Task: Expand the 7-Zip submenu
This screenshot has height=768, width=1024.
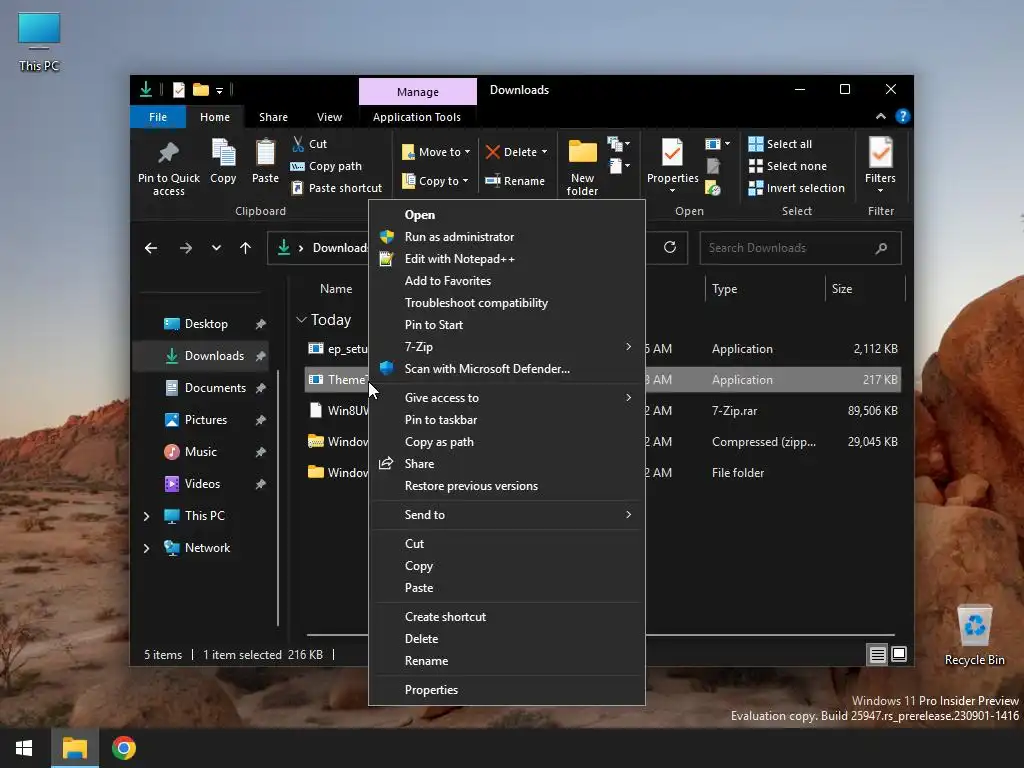Action: coord(507,347)
